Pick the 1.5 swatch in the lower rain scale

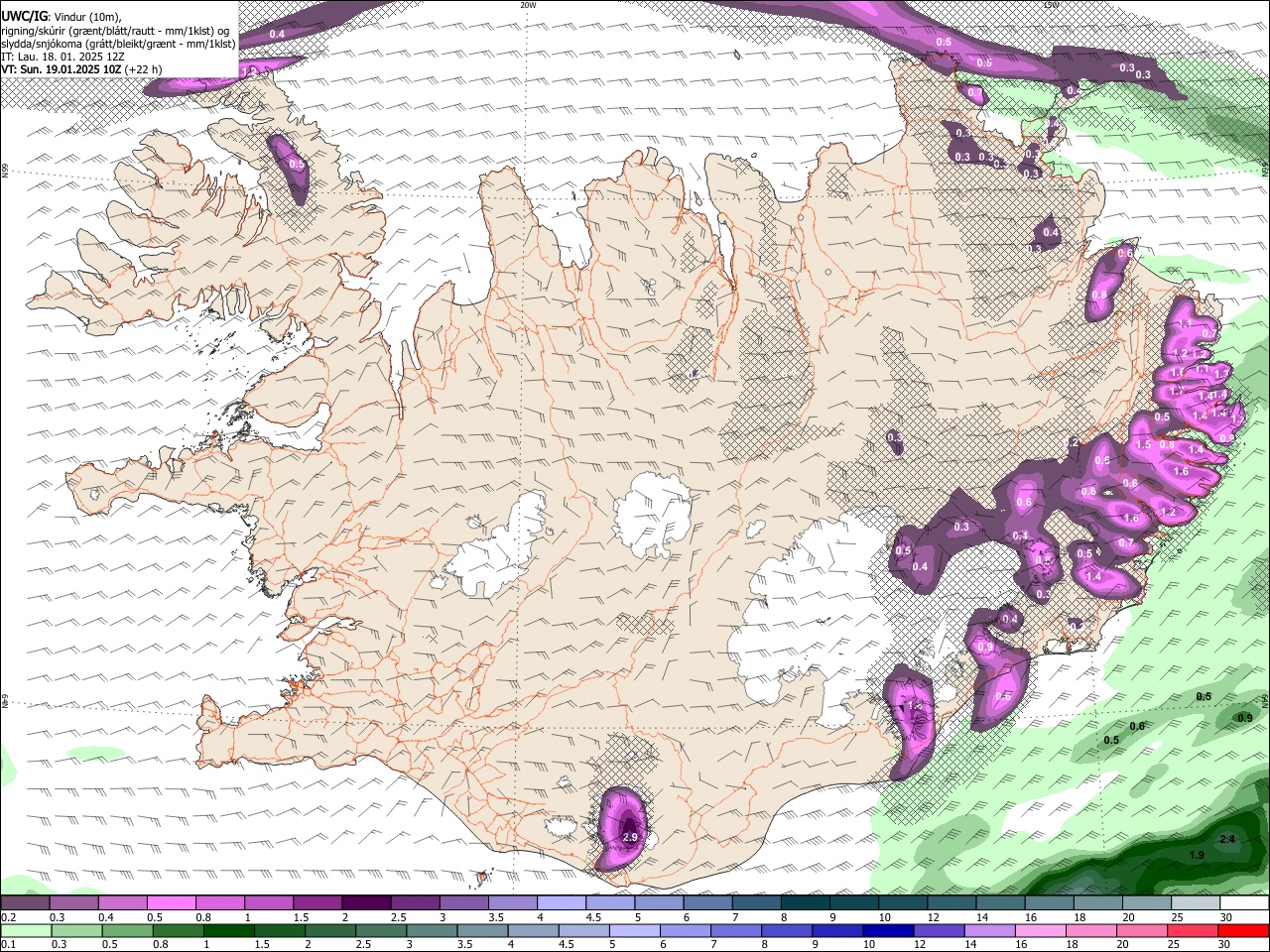click(279, 930)
